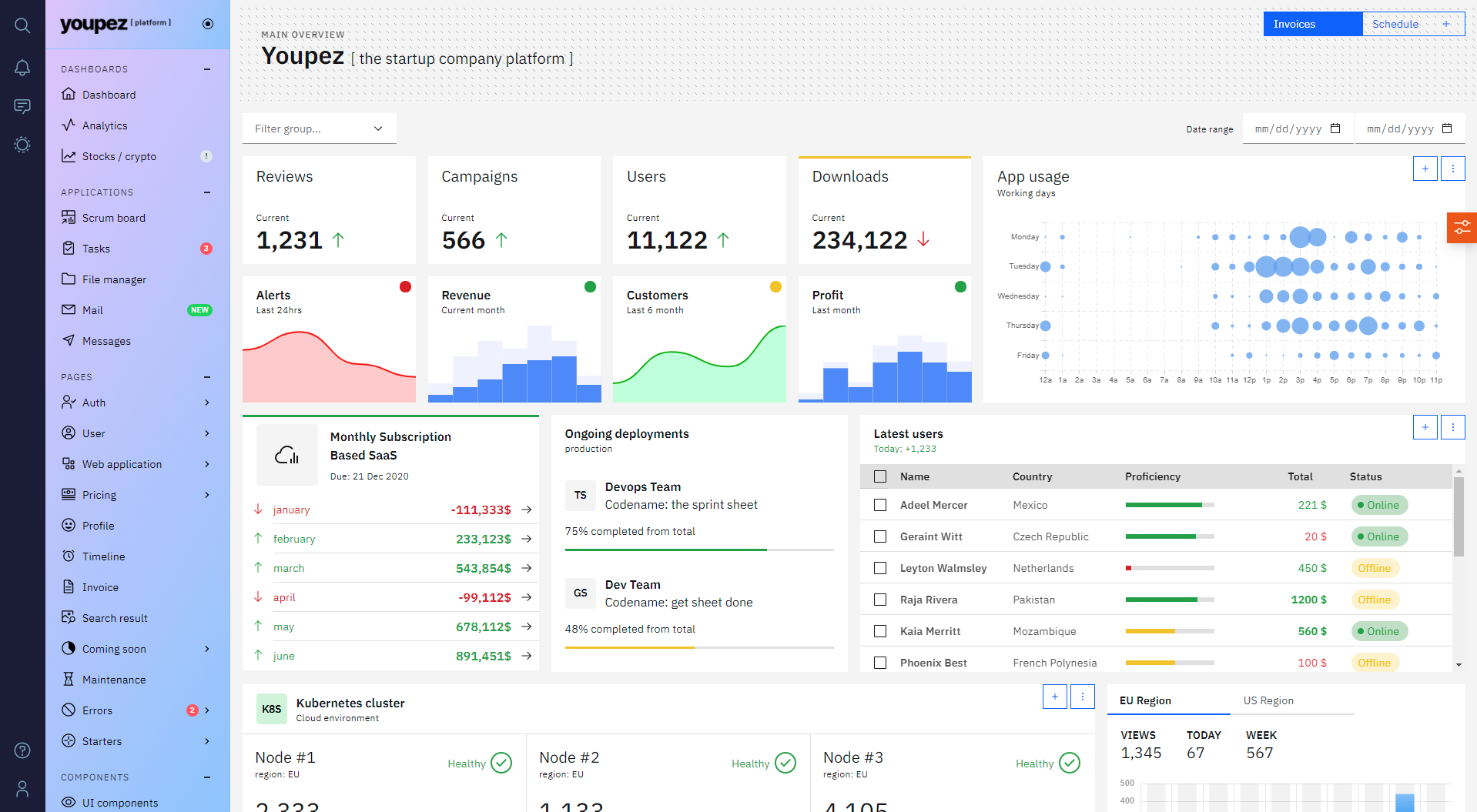Click Raja Rivera's proficiency progress bar
This screenshot has width=1477, height=812.
(x=1169, y=600)
